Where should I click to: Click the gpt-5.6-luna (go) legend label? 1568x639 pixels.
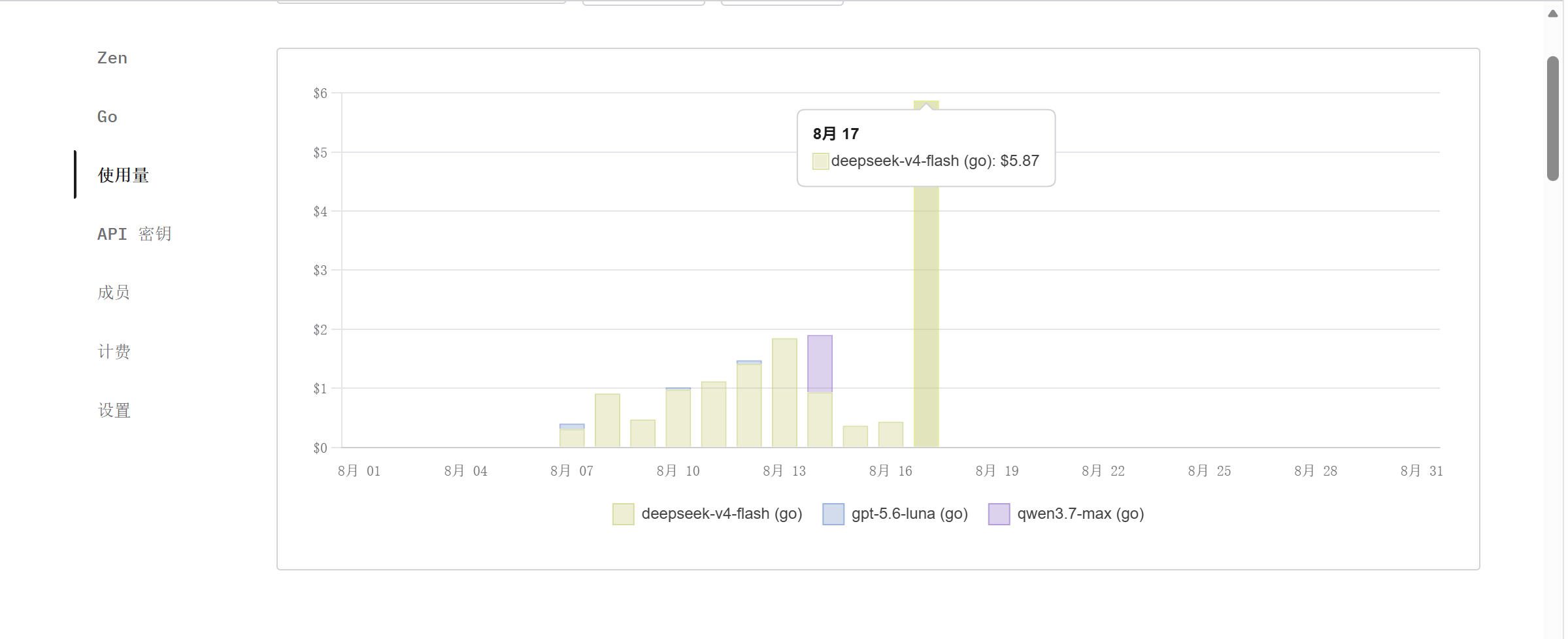(x=909, y=514)
